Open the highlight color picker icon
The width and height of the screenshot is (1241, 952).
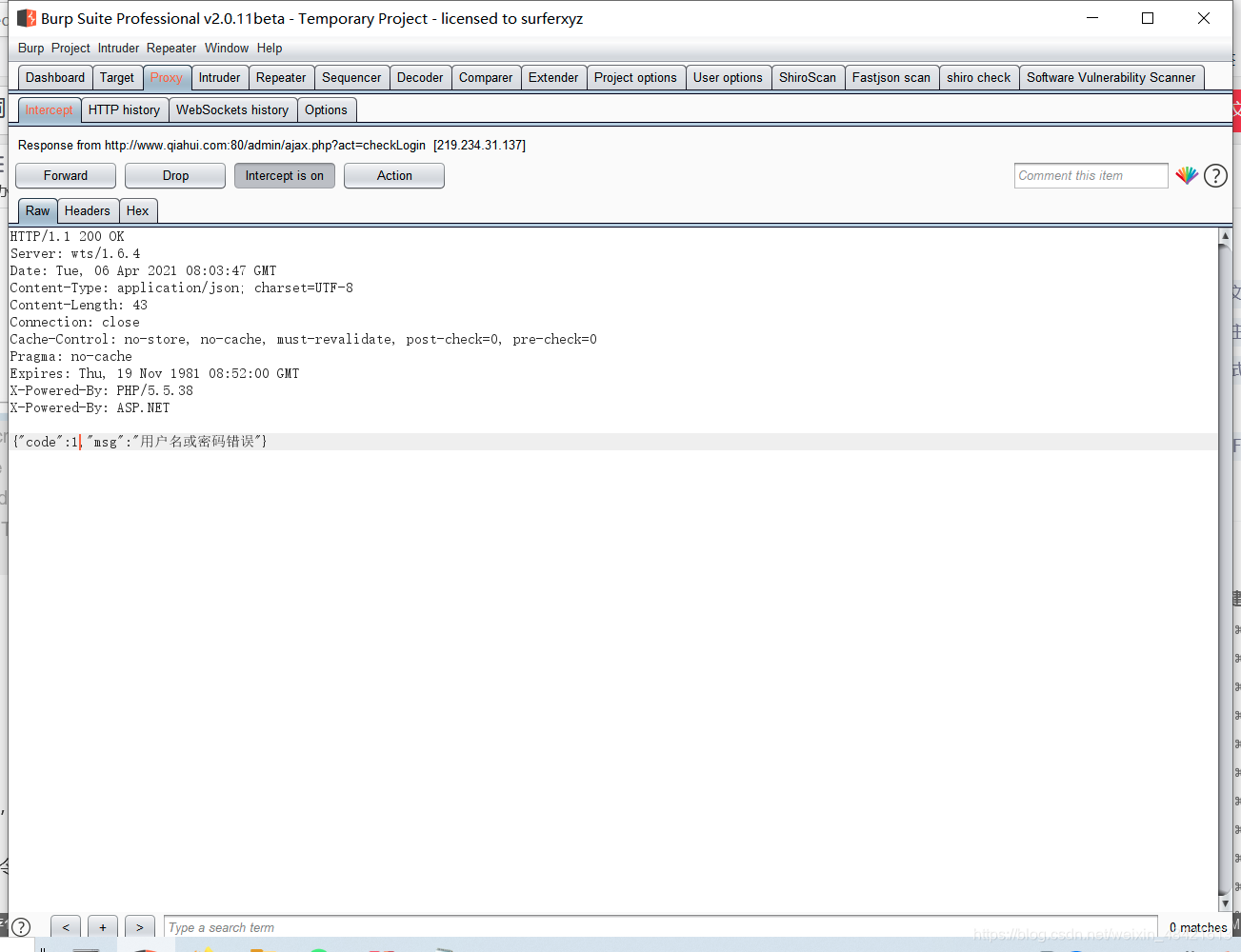pyautogui.click(x=1187, y=175)
